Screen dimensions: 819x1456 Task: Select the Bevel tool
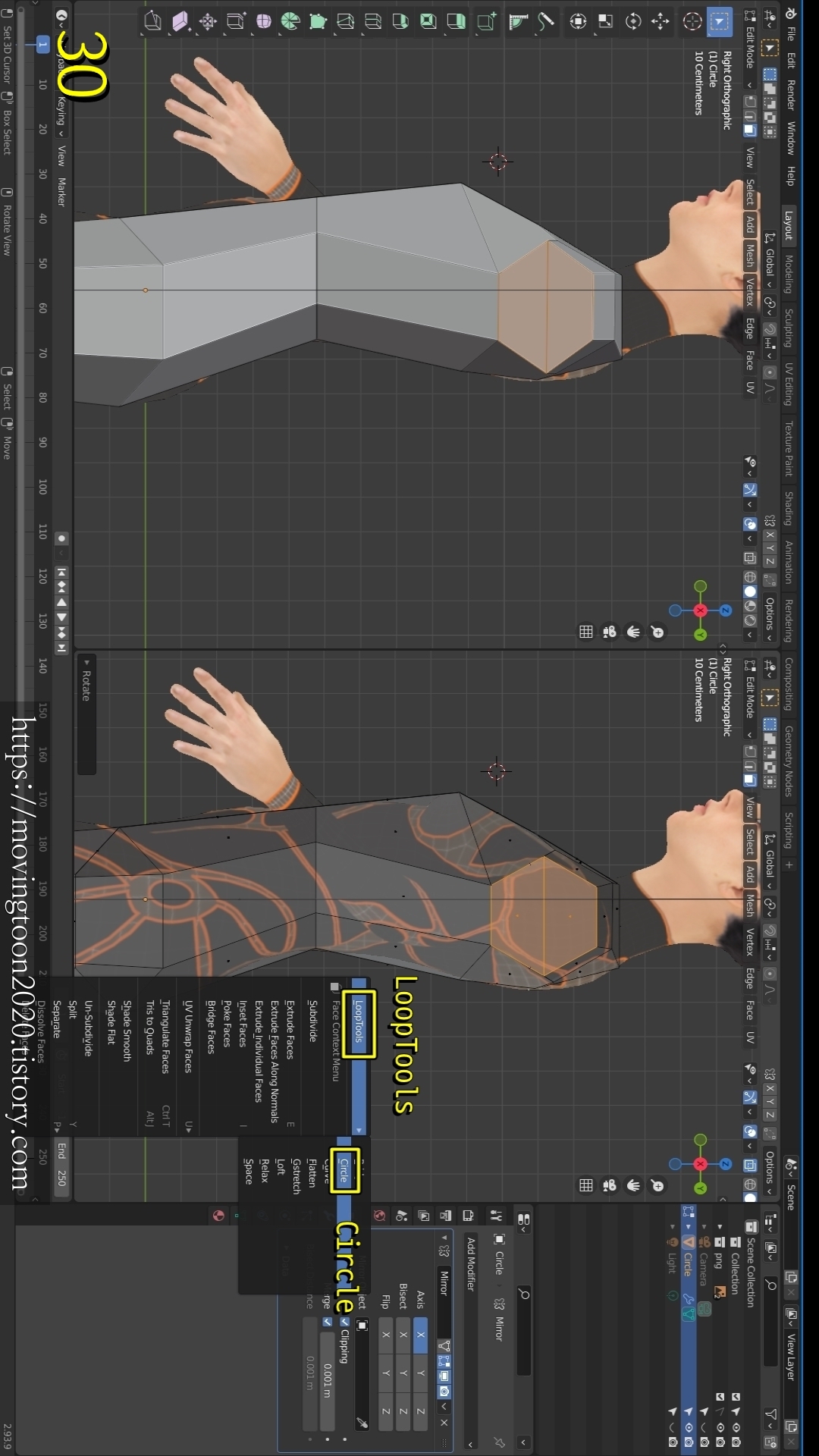tap(401, 21)
